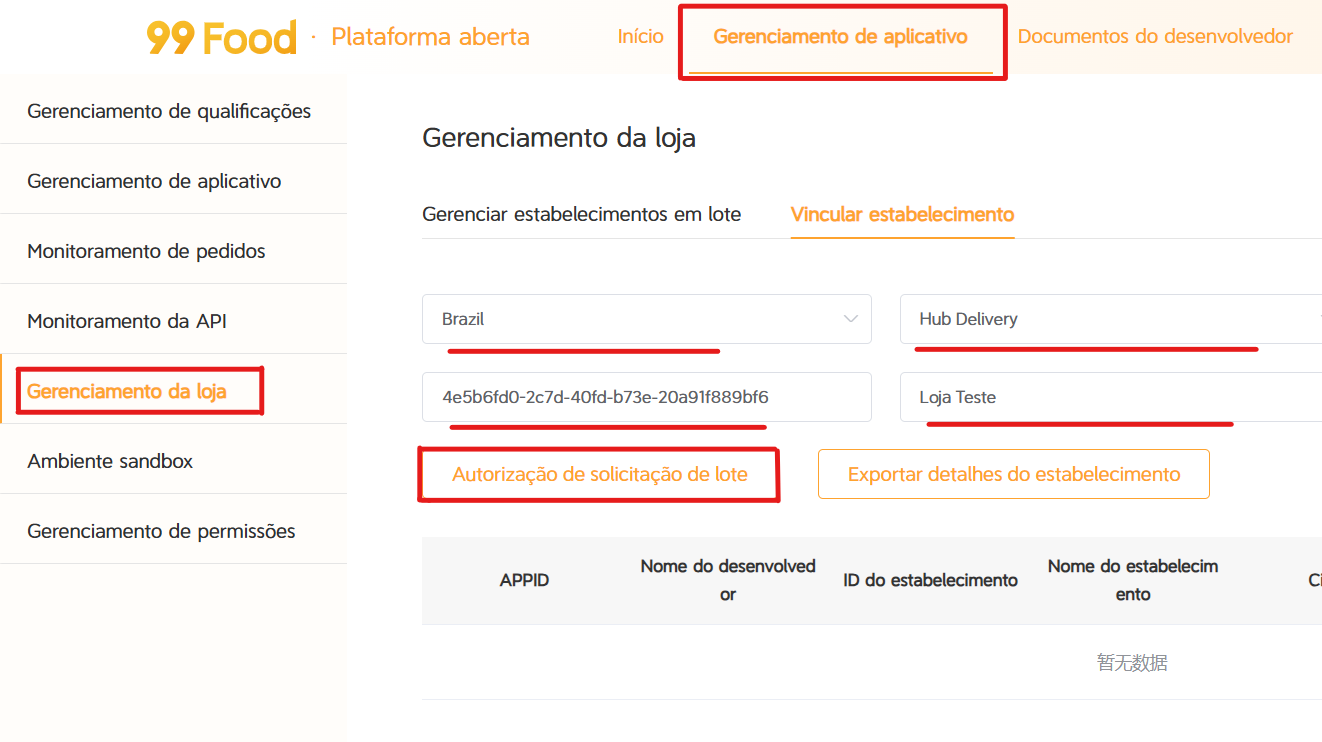Click ID do estabelecimento column header
The width and height of the screenshot is (1322, 742).
[x=930, y=580]
